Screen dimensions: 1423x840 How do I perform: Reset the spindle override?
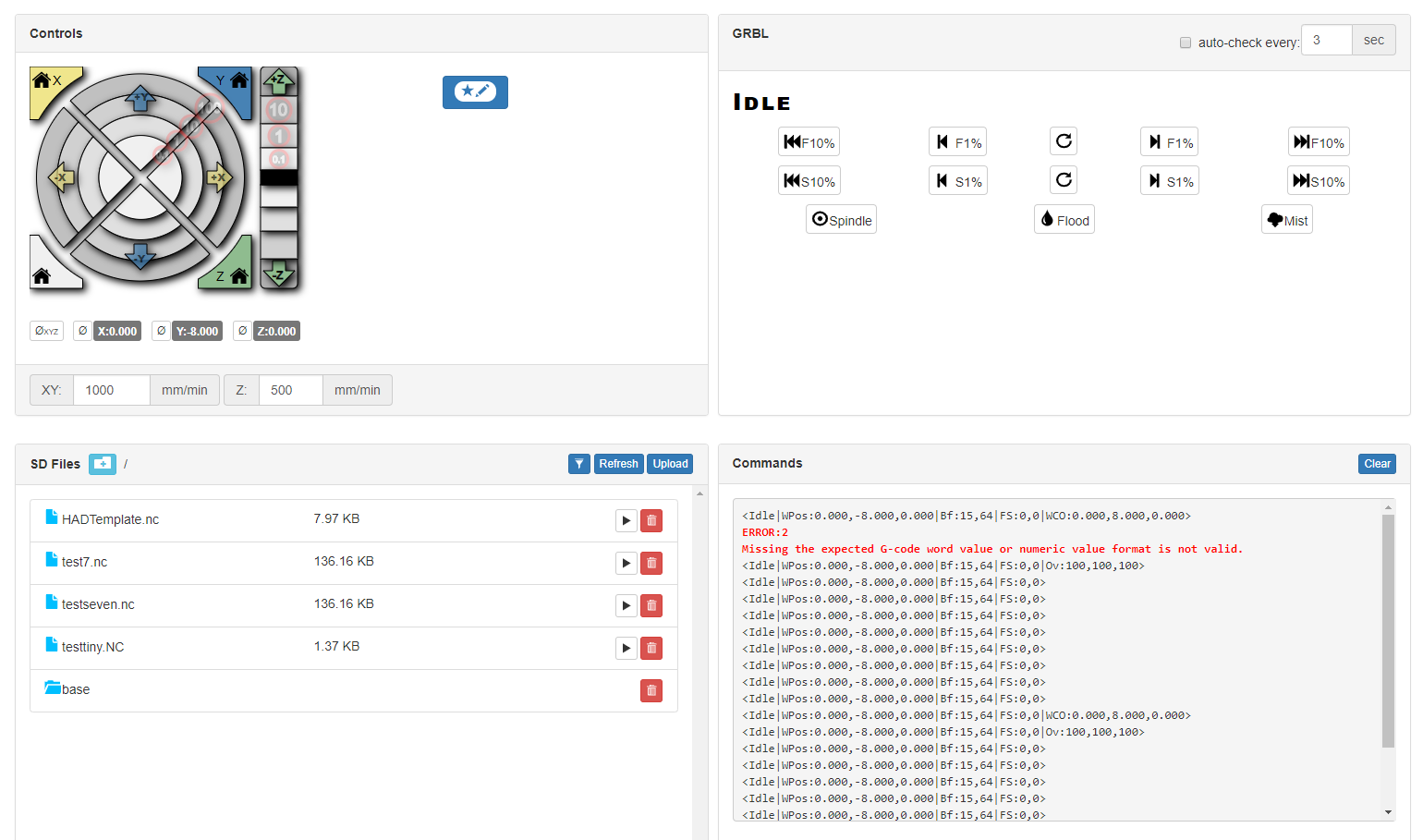pos(1064,180)
